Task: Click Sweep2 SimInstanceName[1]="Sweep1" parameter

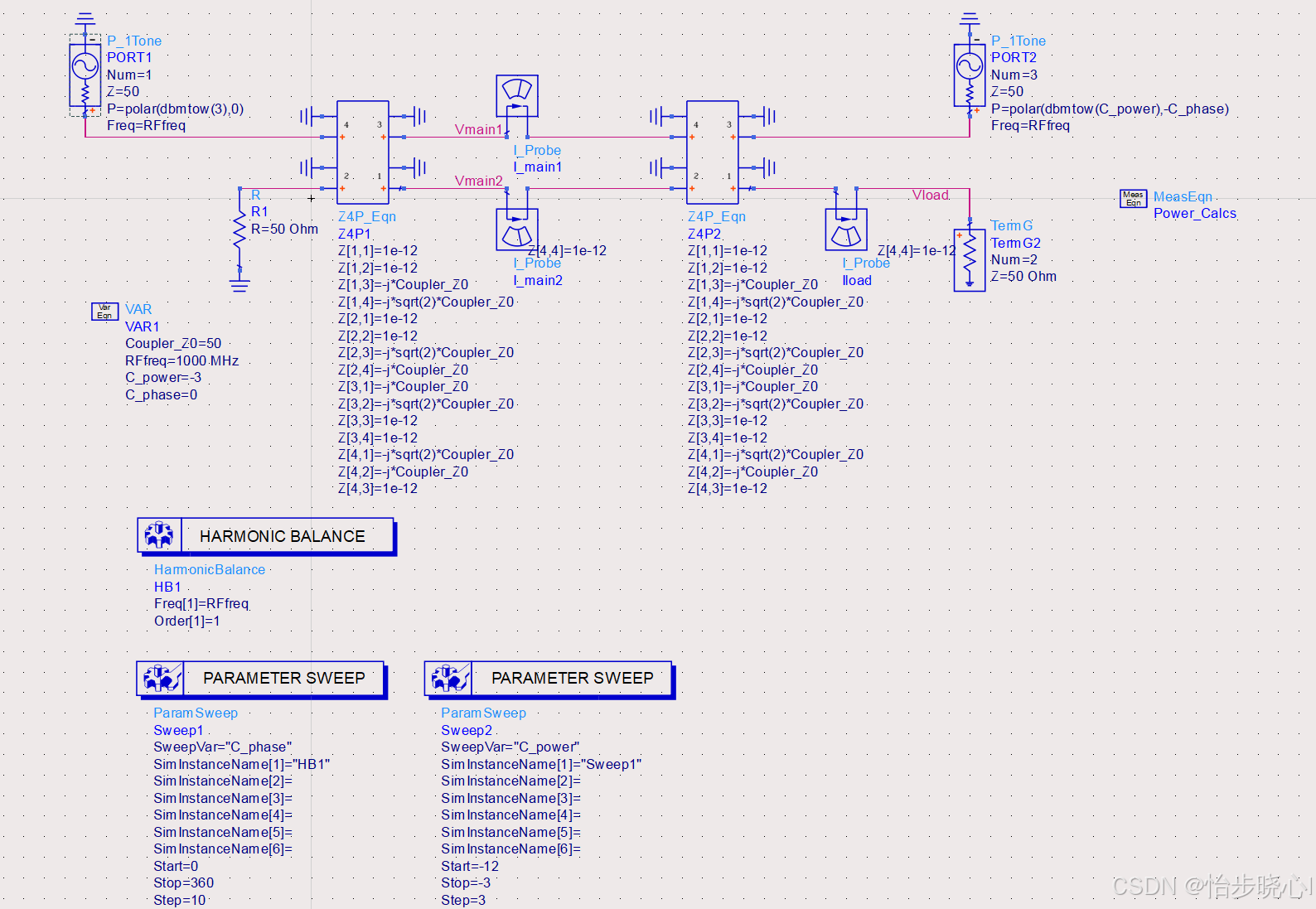Action: pyautogui.click(x=541, y=765)
